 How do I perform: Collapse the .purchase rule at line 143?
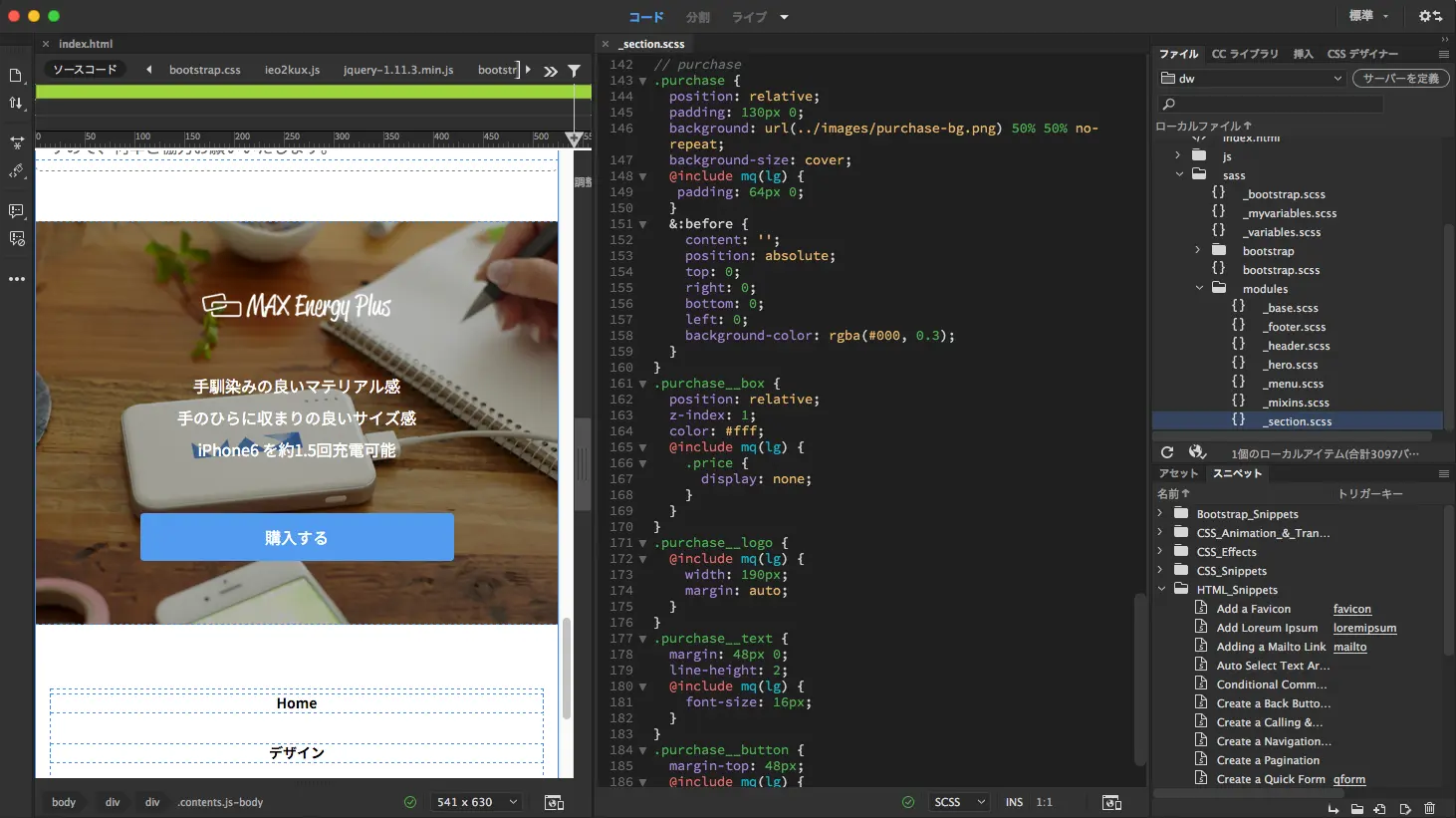(642, 81)
